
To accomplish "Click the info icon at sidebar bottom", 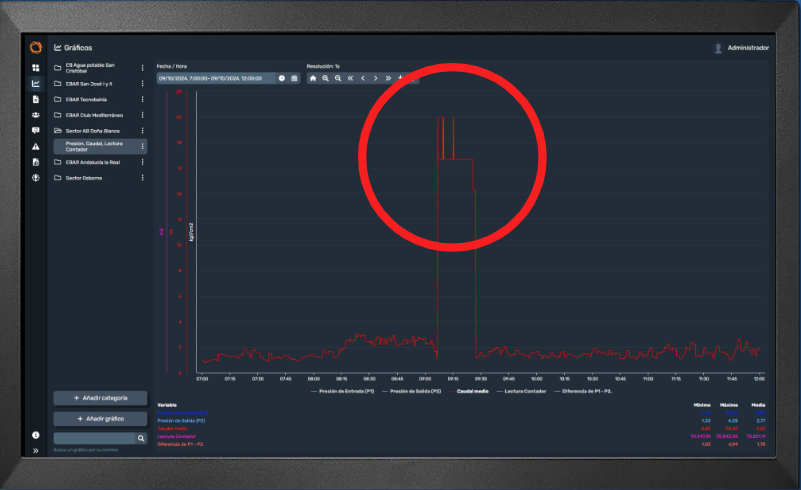I will coord(36,435).
